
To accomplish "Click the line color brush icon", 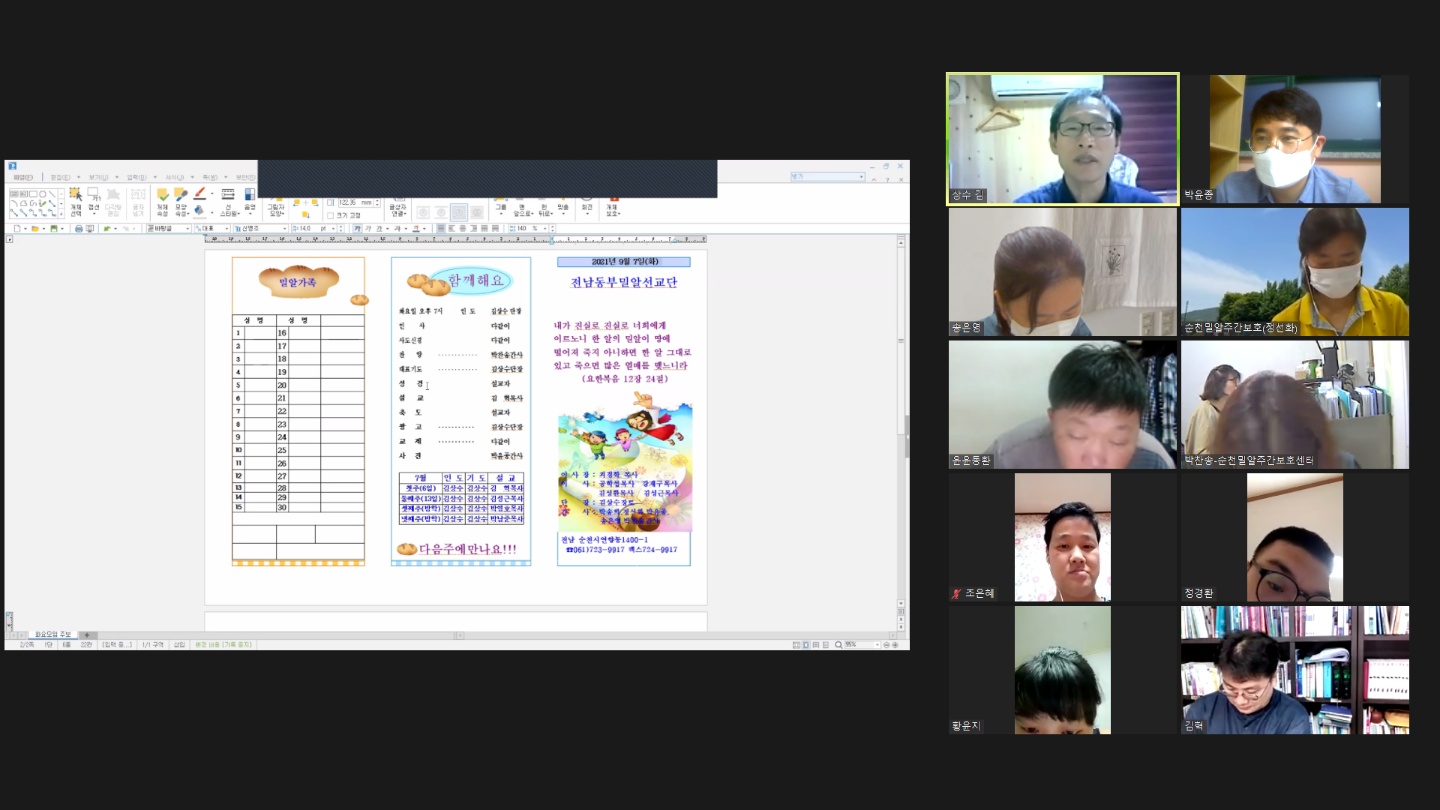I will click(199, 193).
